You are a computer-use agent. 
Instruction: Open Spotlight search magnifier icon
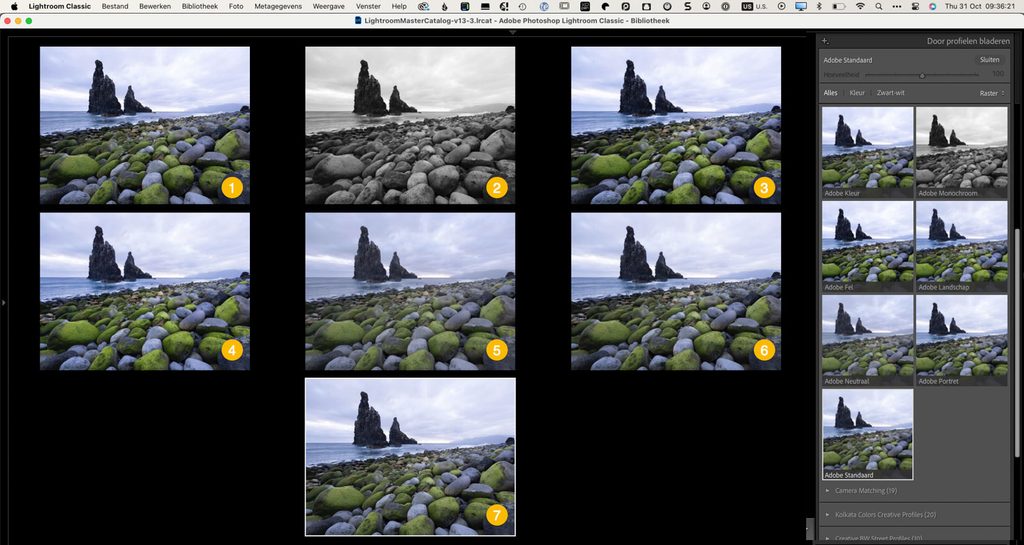coord(878,6)
